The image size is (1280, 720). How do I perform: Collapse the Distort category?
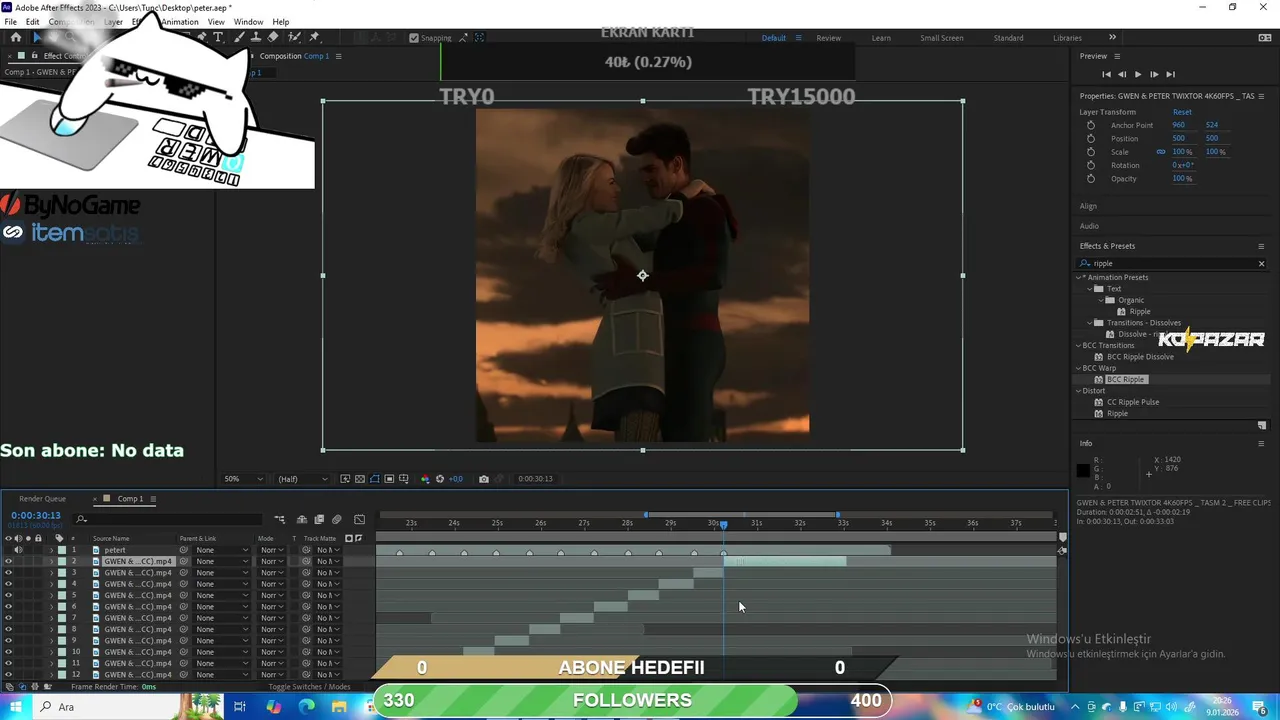pyautogui.click(x=1080, y=391)
